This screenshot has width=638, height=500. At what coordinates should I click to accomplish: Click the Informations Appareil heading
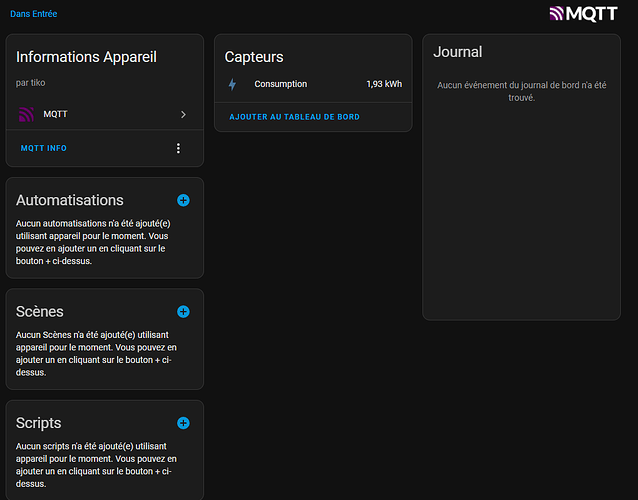pos(86,57)
